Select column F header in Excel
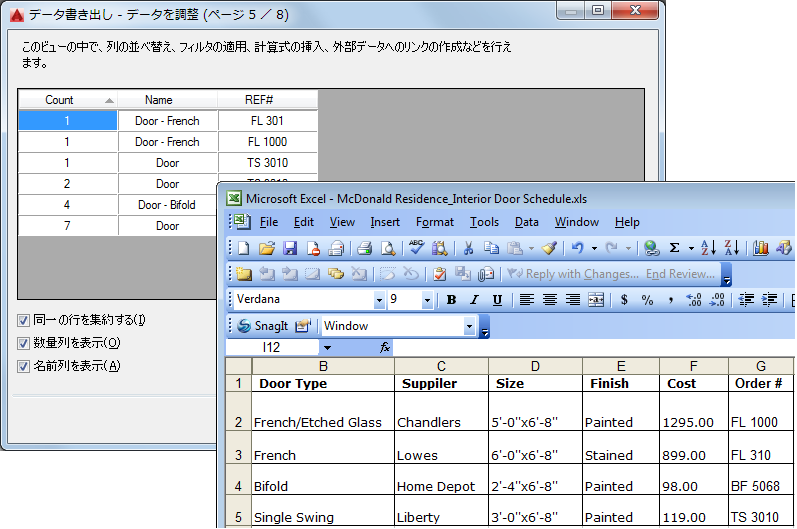797x529 pixels. (693, 366)
